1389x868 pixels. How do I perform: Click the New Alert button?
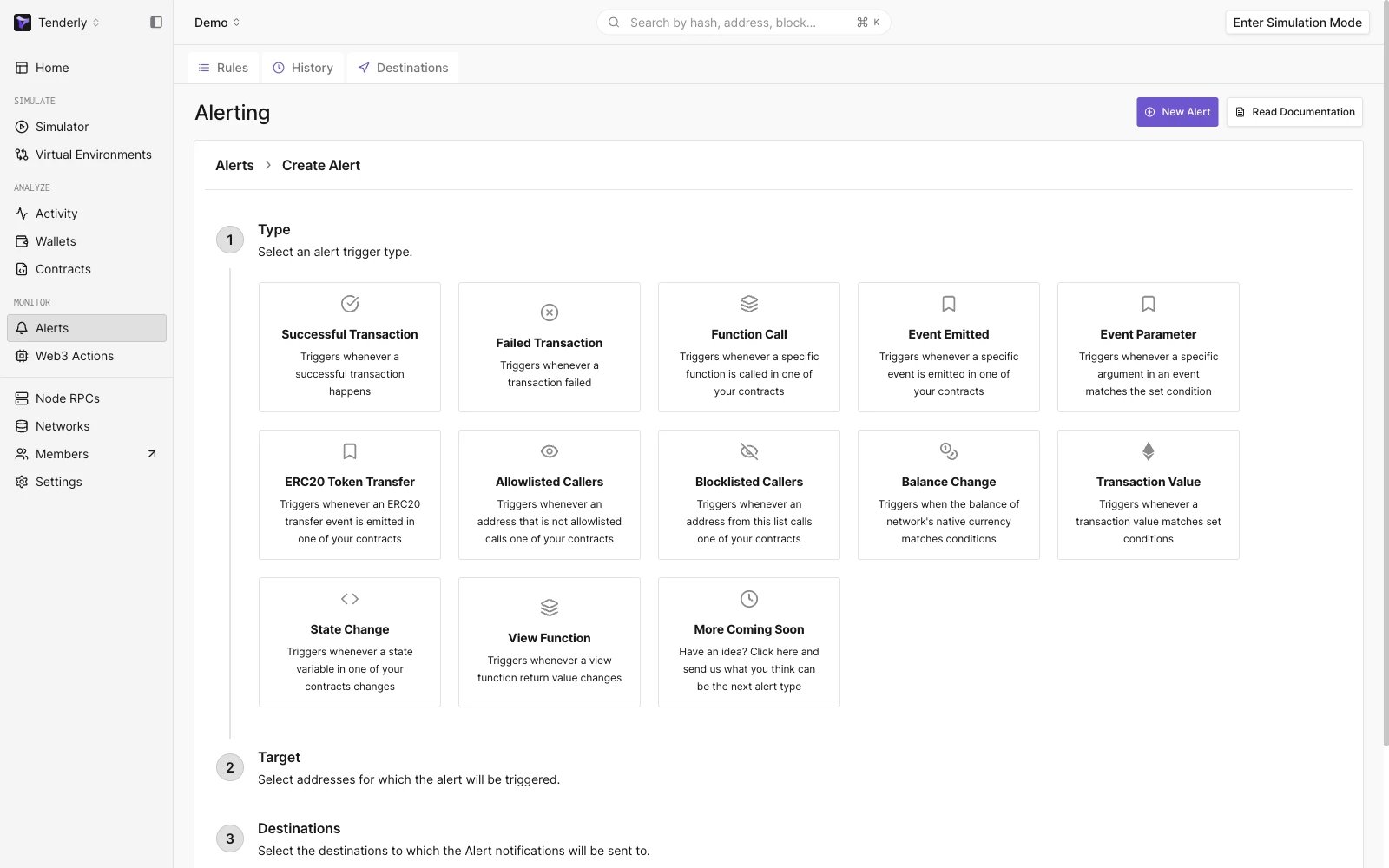coord(1177,112)
